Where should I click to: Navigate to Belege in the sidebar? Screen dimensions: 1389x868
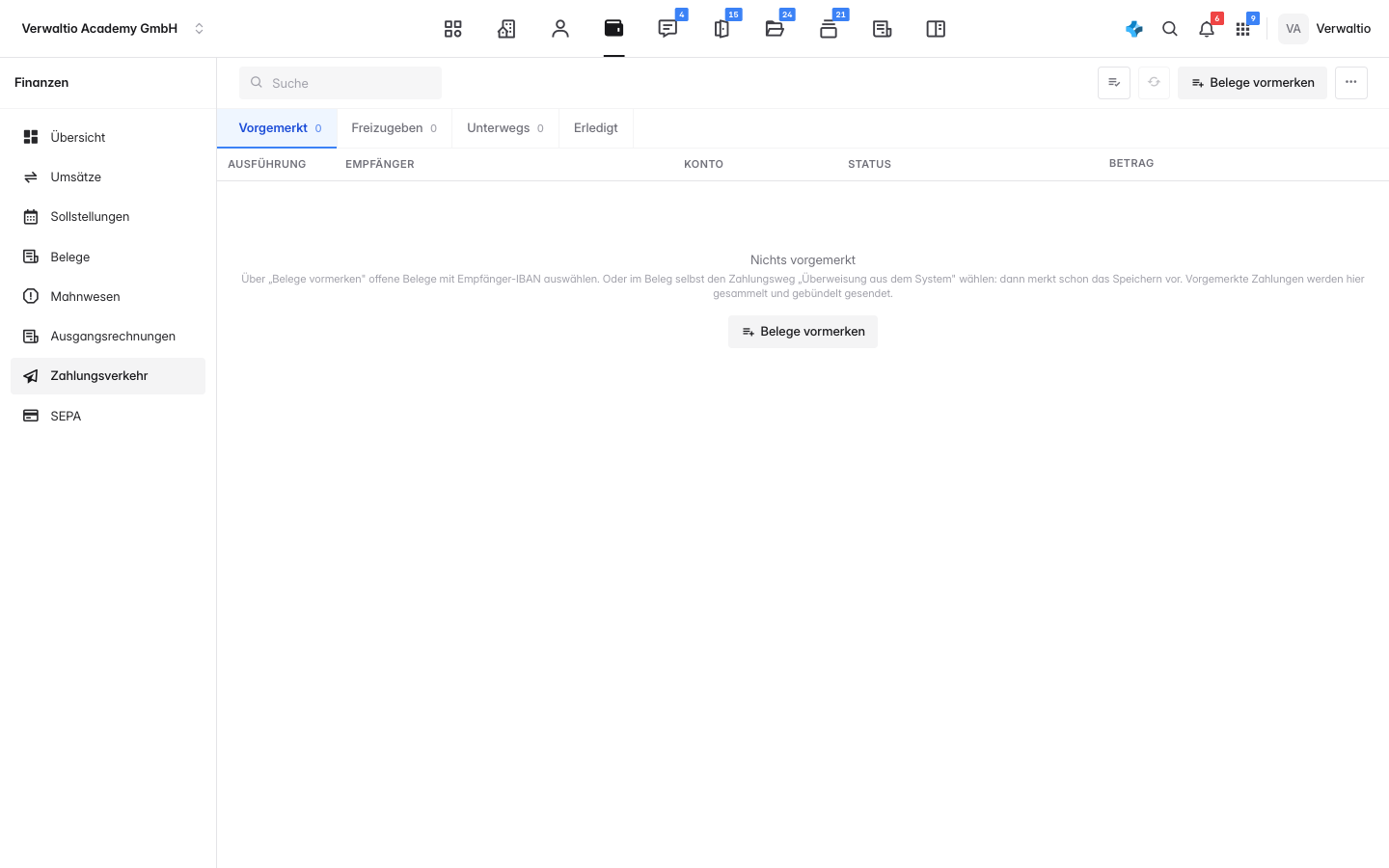[x=108, y=257]
